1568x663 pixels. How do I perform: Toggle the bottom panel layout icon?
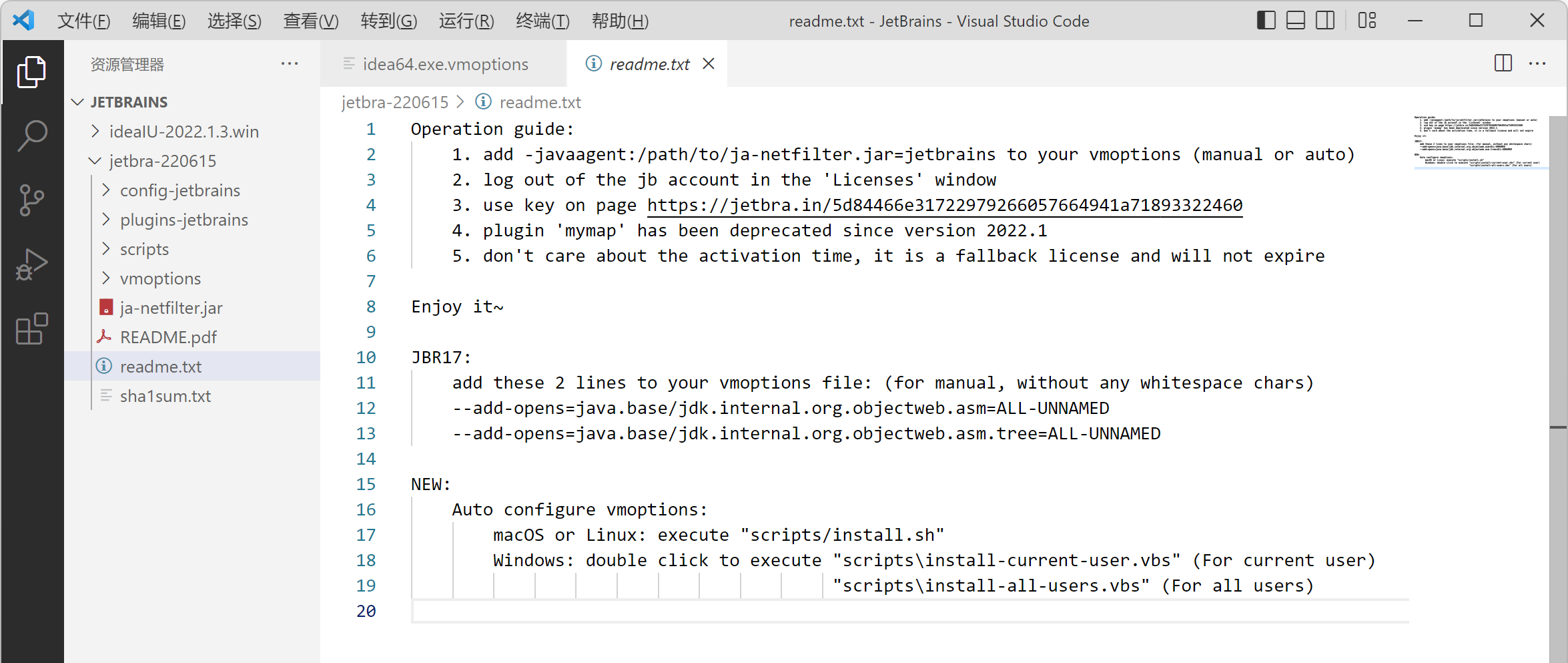tap(1296, 21)
